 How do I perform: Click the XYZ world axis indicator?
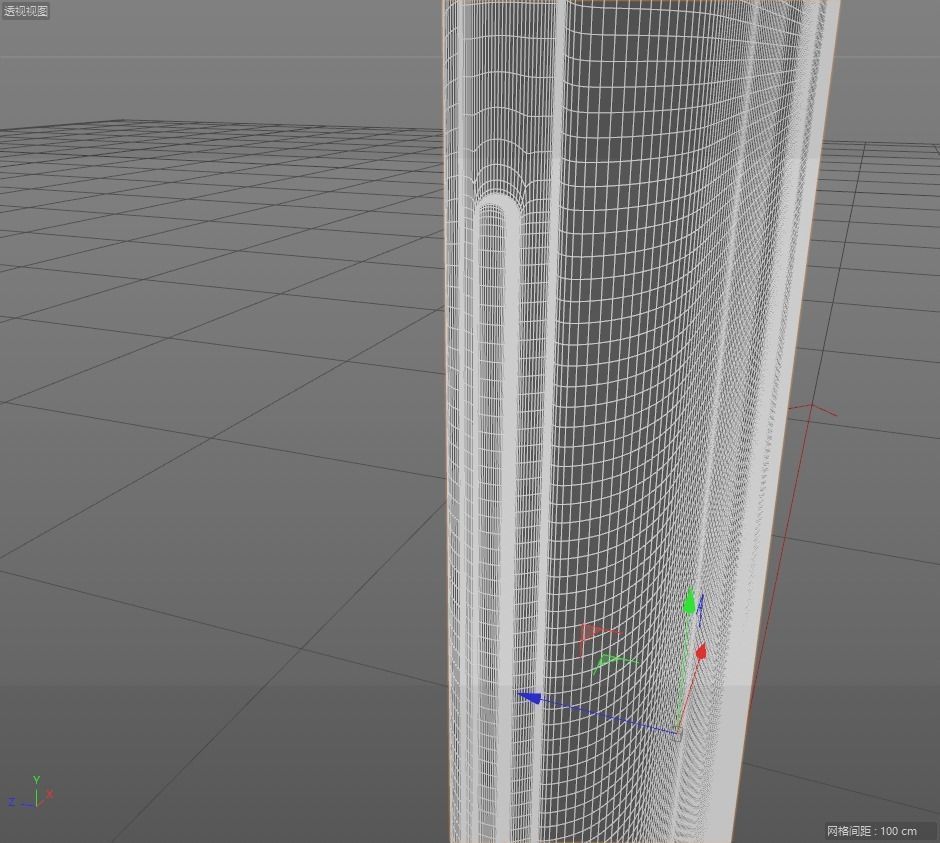tap(31, 792)
